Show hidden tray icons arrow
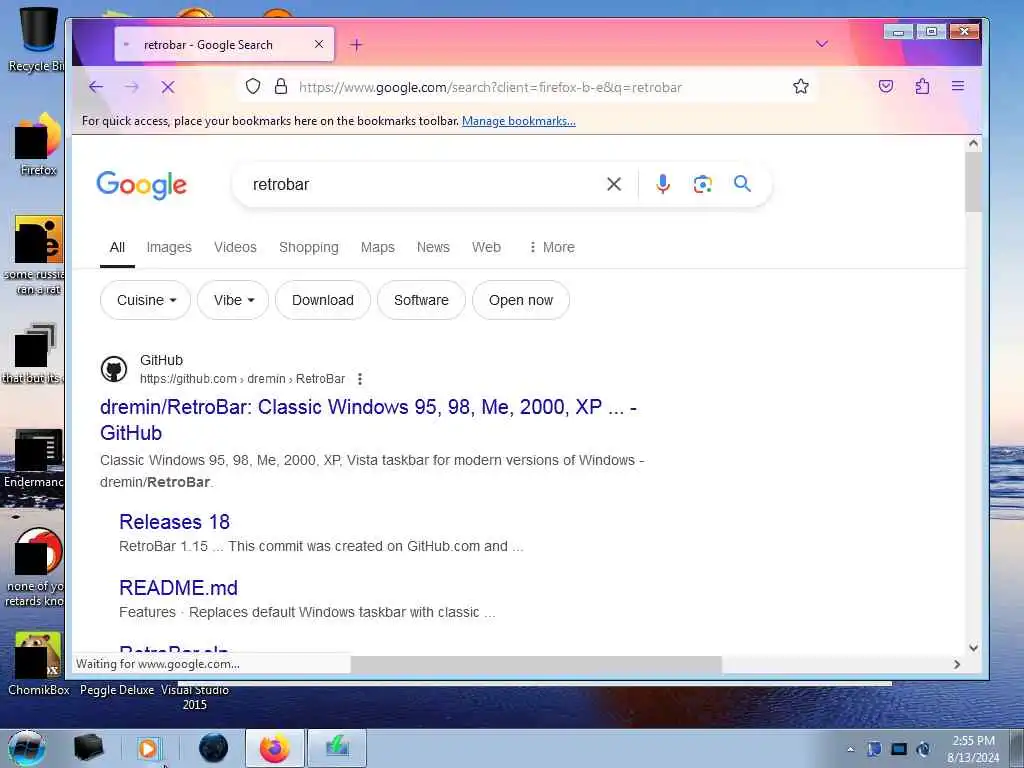1024x768 pixels. 850,749
